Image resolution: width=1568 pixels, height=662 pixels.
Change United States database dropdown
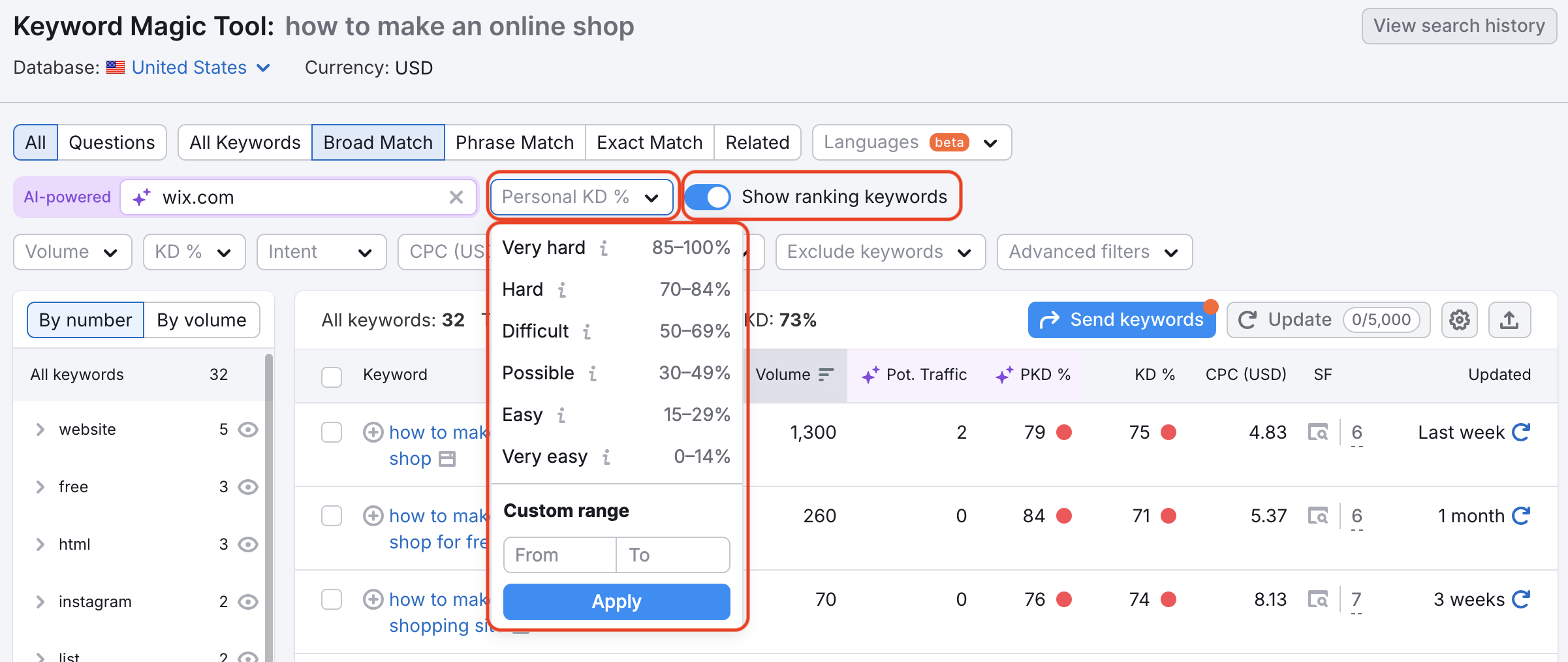pos(201,67)
